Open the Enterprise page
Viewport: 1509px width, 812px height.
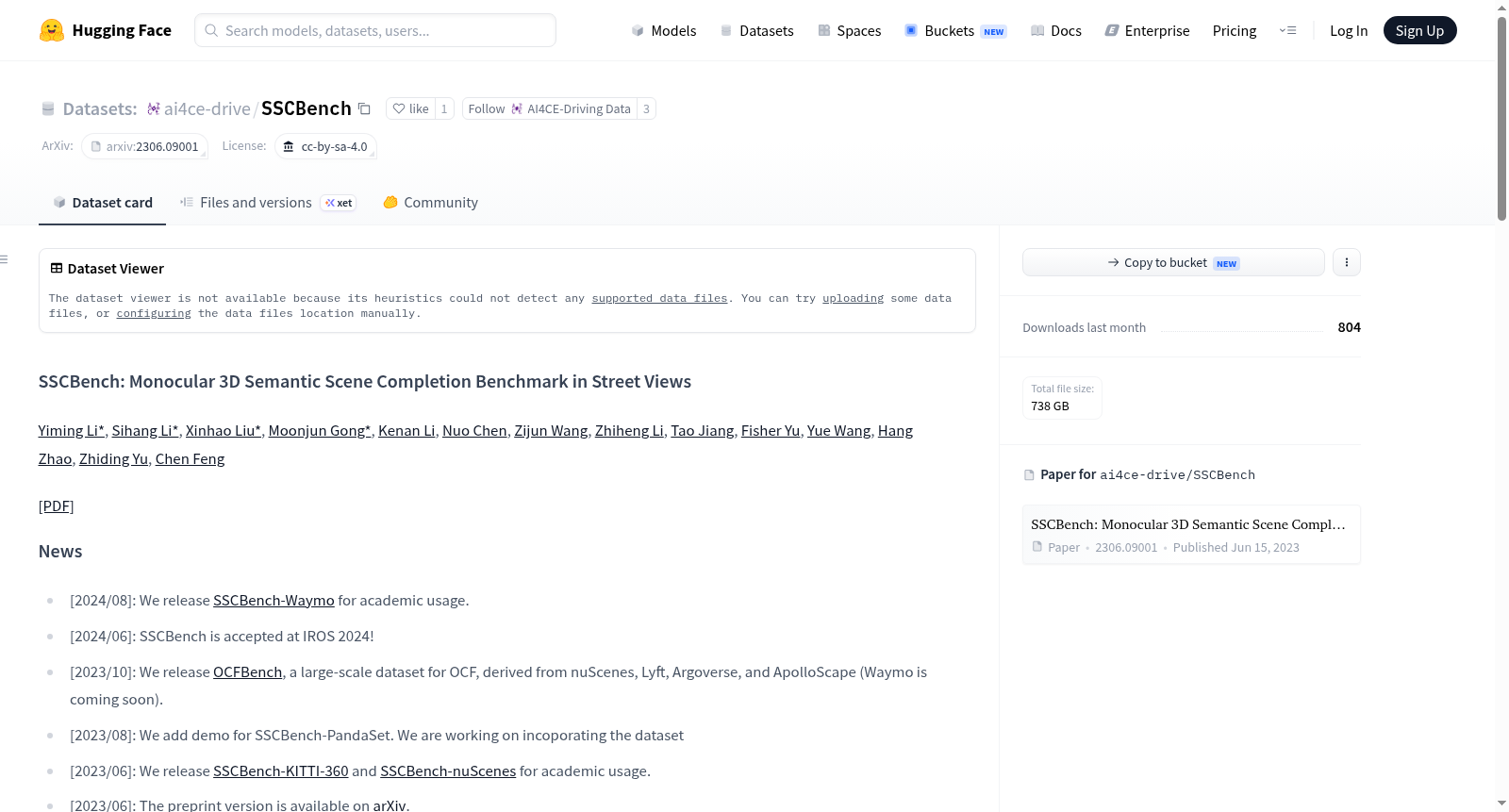click(1148, 30)
